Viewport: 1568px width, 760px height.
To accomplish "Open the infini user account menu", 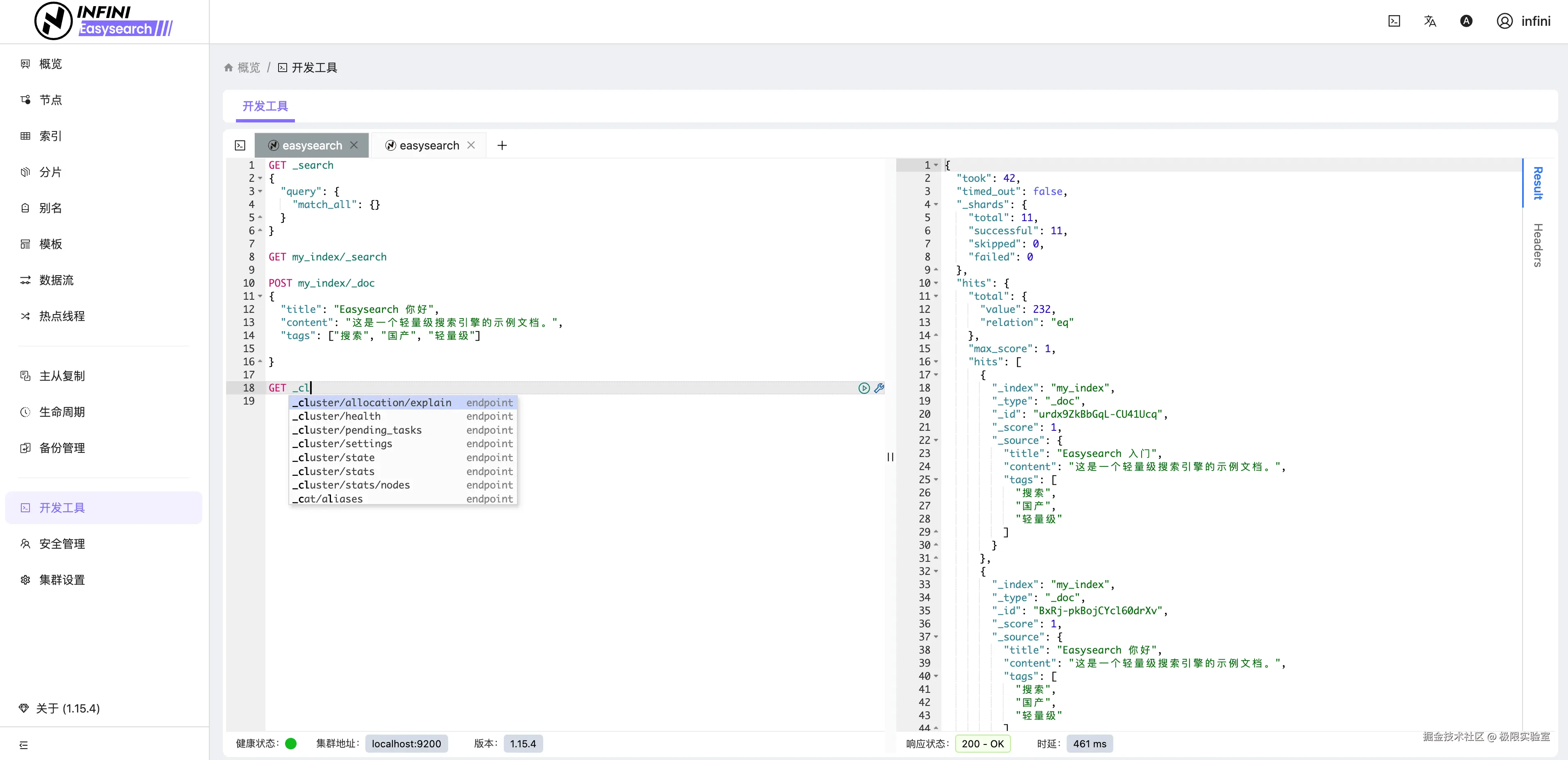I will (x=1524, y=21).
